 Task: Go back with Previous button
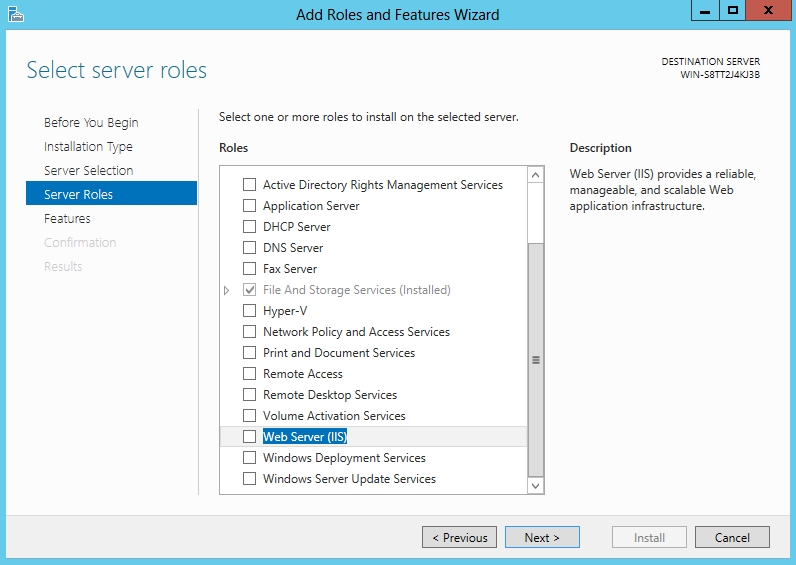tap(459, 538)
